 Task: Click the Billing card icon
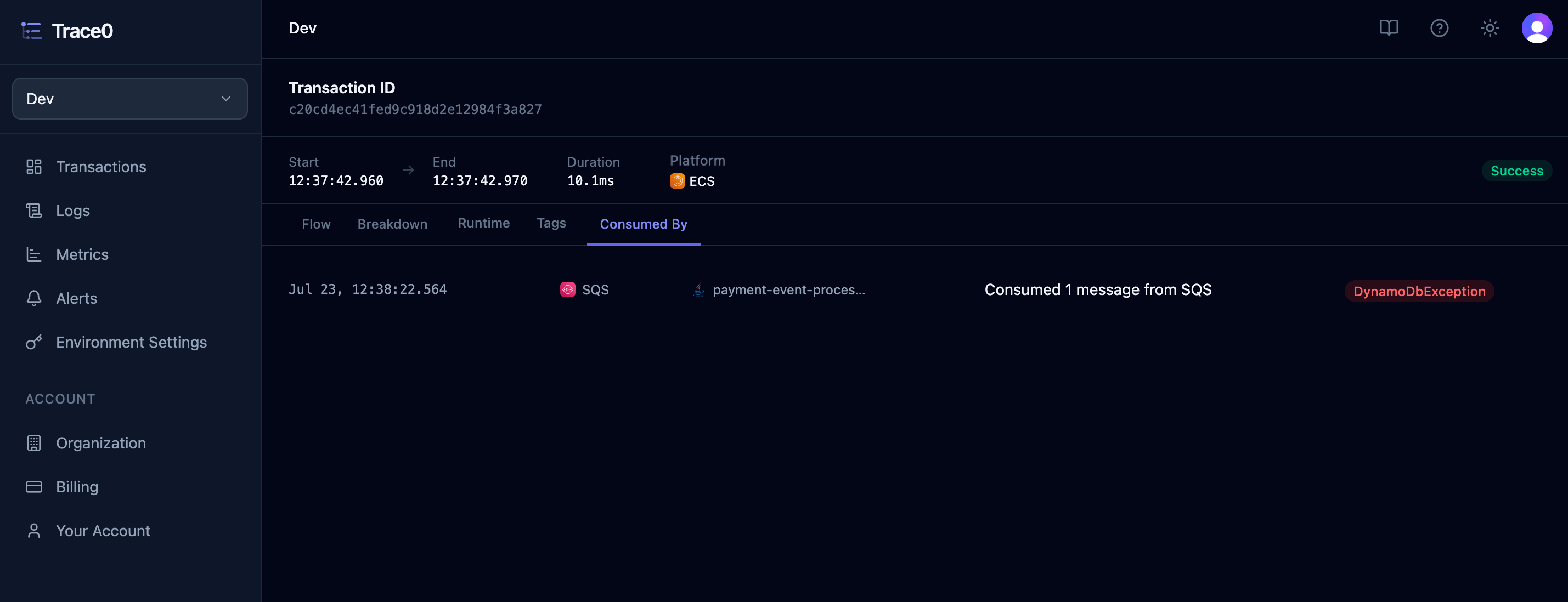pos(34,486)
